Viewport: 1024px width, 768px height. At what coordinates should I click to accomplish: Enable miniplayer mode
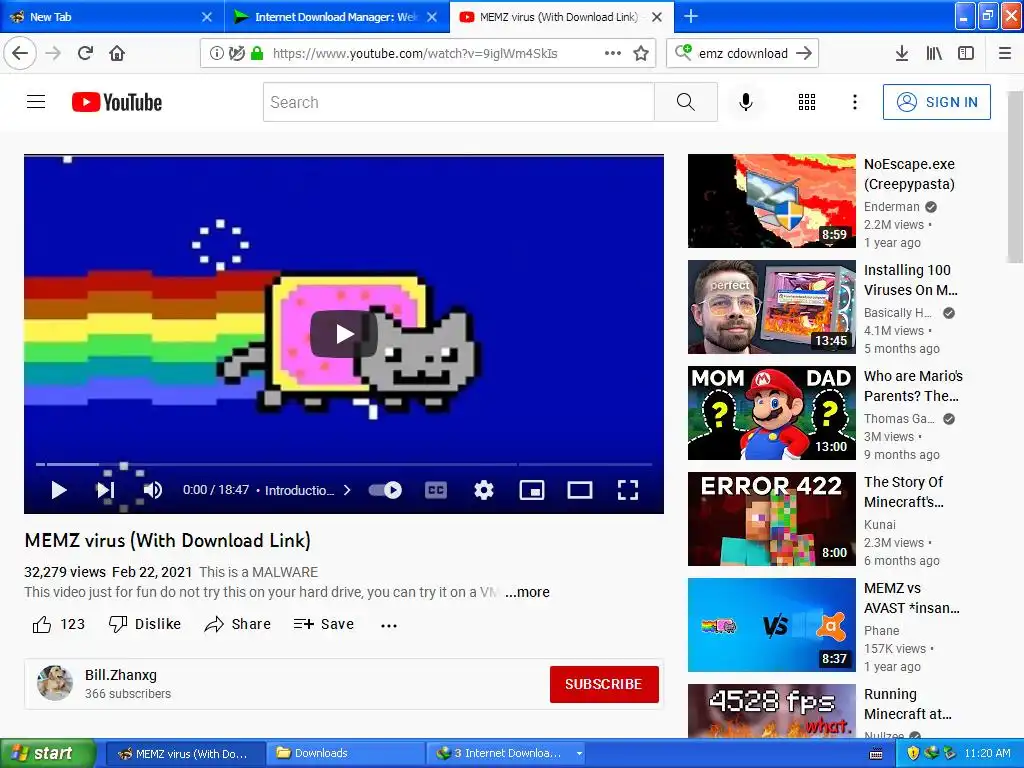coord(532,490)
